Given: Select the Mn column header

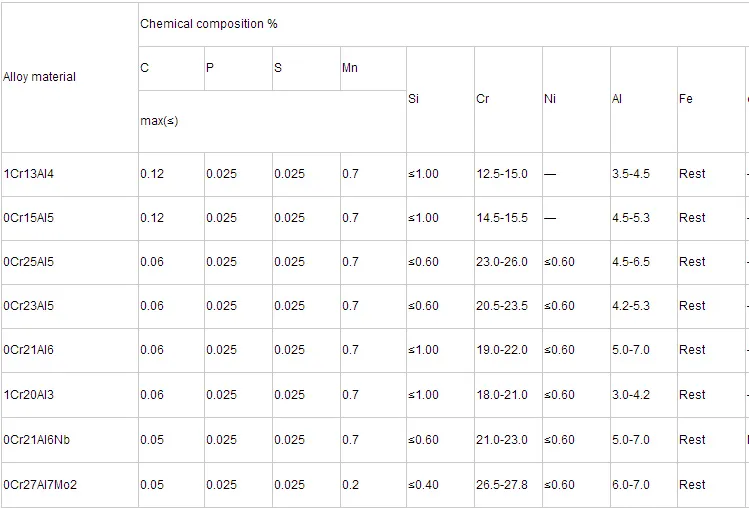Looking at the screenshot, I should [x=350, y=68].
